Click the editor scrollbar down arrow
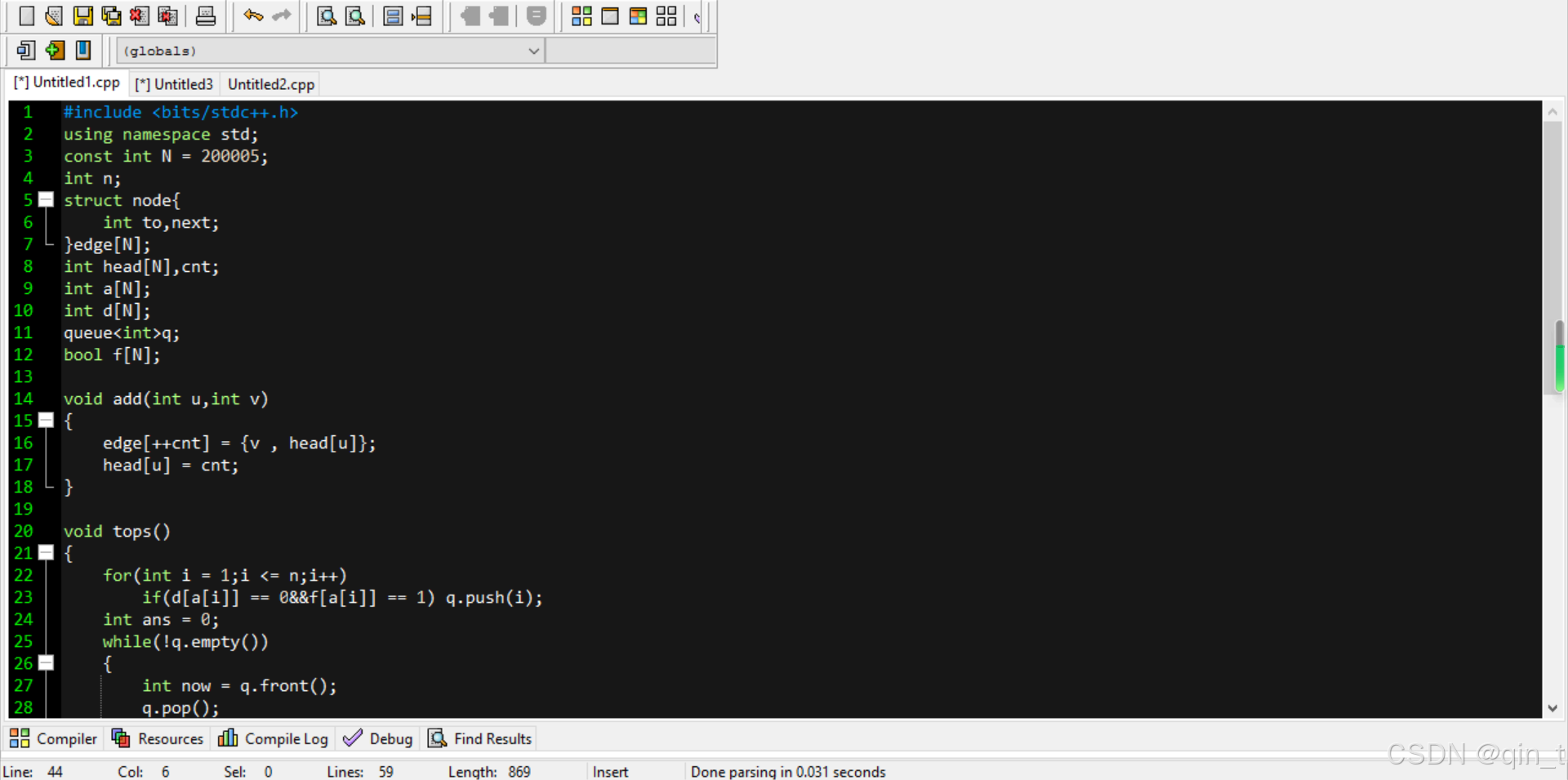This screenshot has width=1568, height=780. 1552,708
